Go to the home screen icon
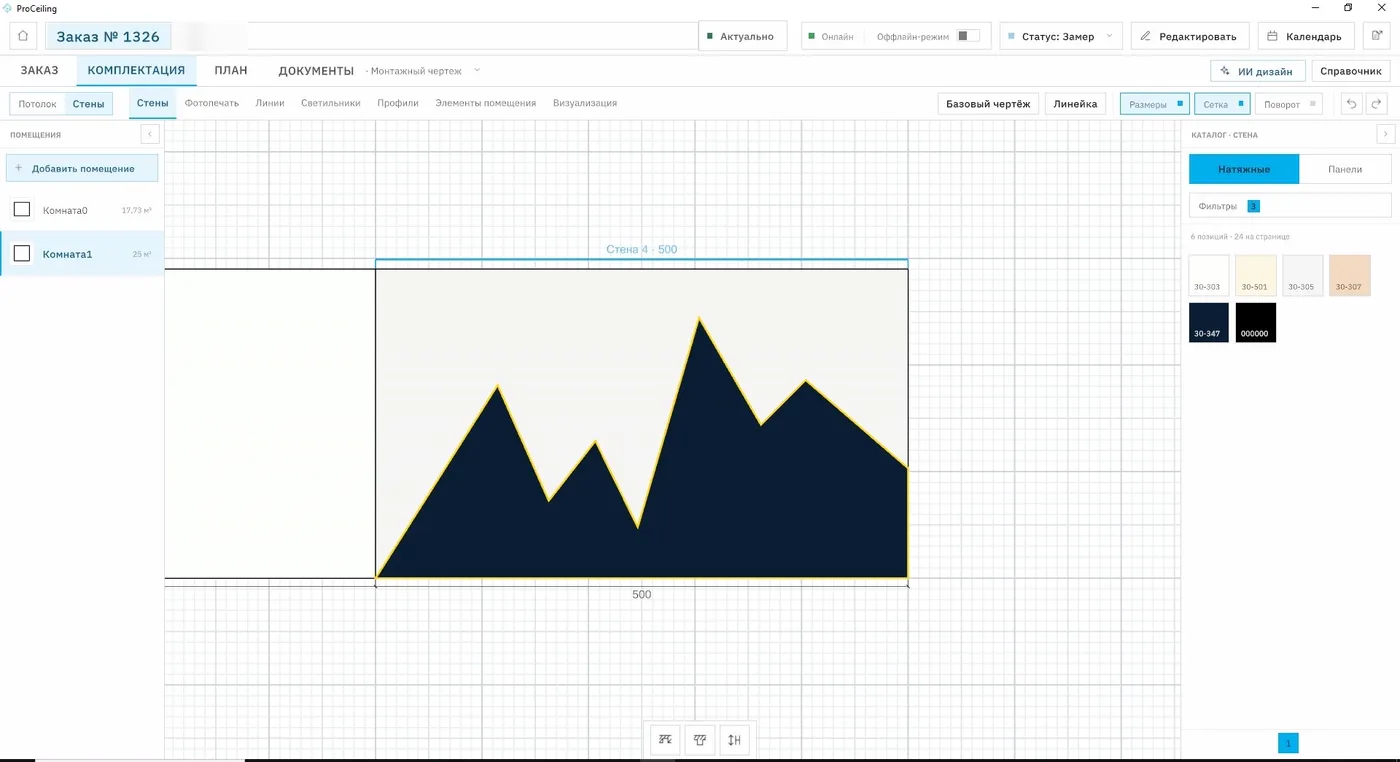1400x762 pixels. pyautogui.click(x=23, y=36)
